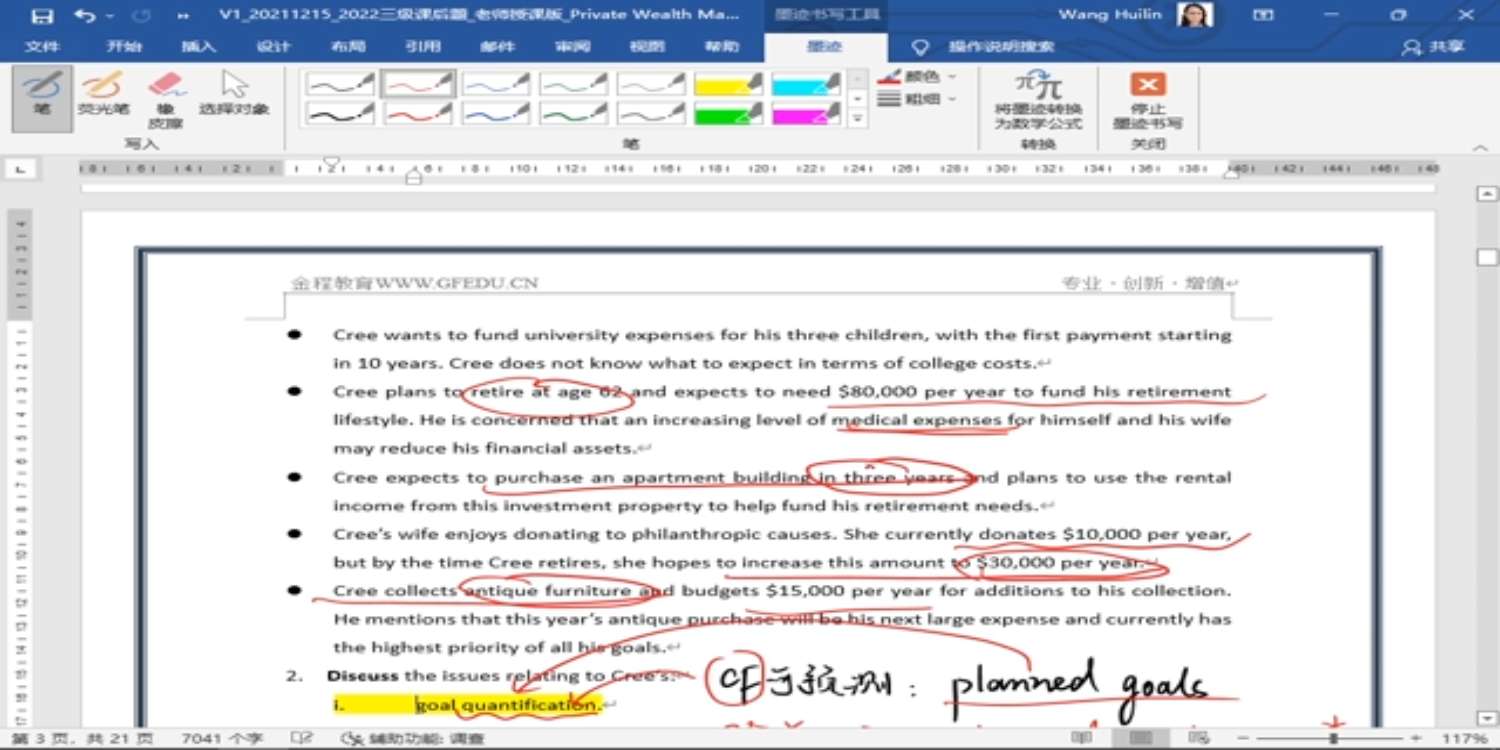Switch to Read Mode view in status bar
The width and height of the screenshot is (1500, 750).
1081,738
